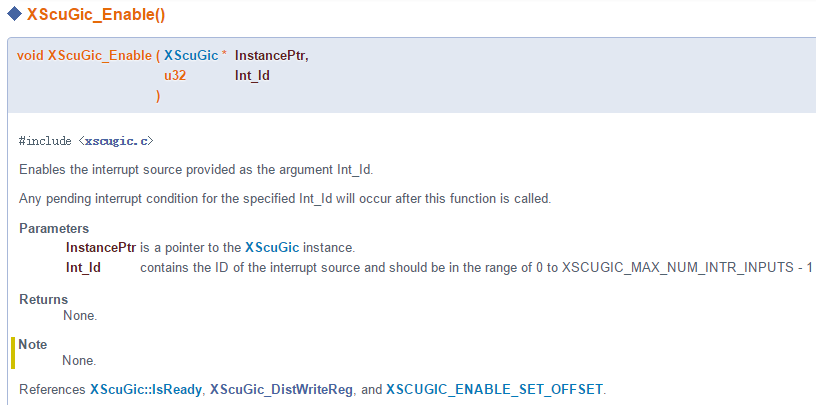Click the void XScuGic_Enable name in prototype
The image size is (816, 405).
(84, 56)
